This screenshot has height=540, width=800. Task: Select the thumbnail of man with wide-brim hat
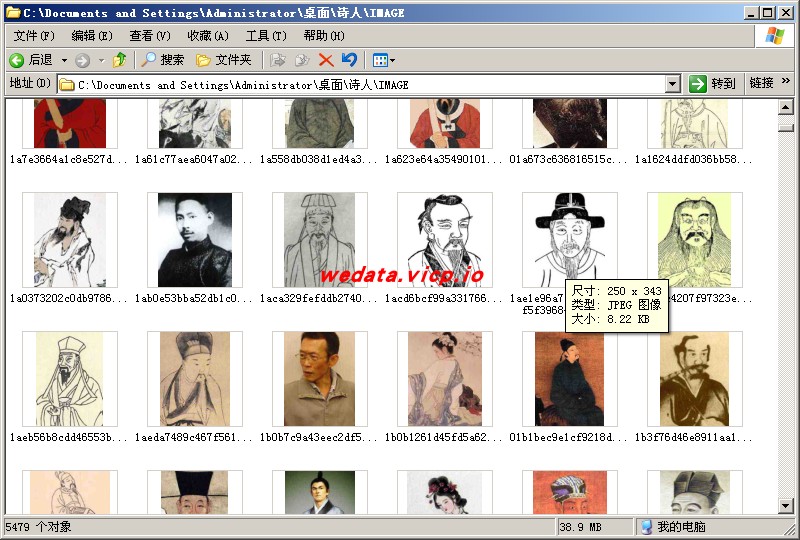pos(570,240)
